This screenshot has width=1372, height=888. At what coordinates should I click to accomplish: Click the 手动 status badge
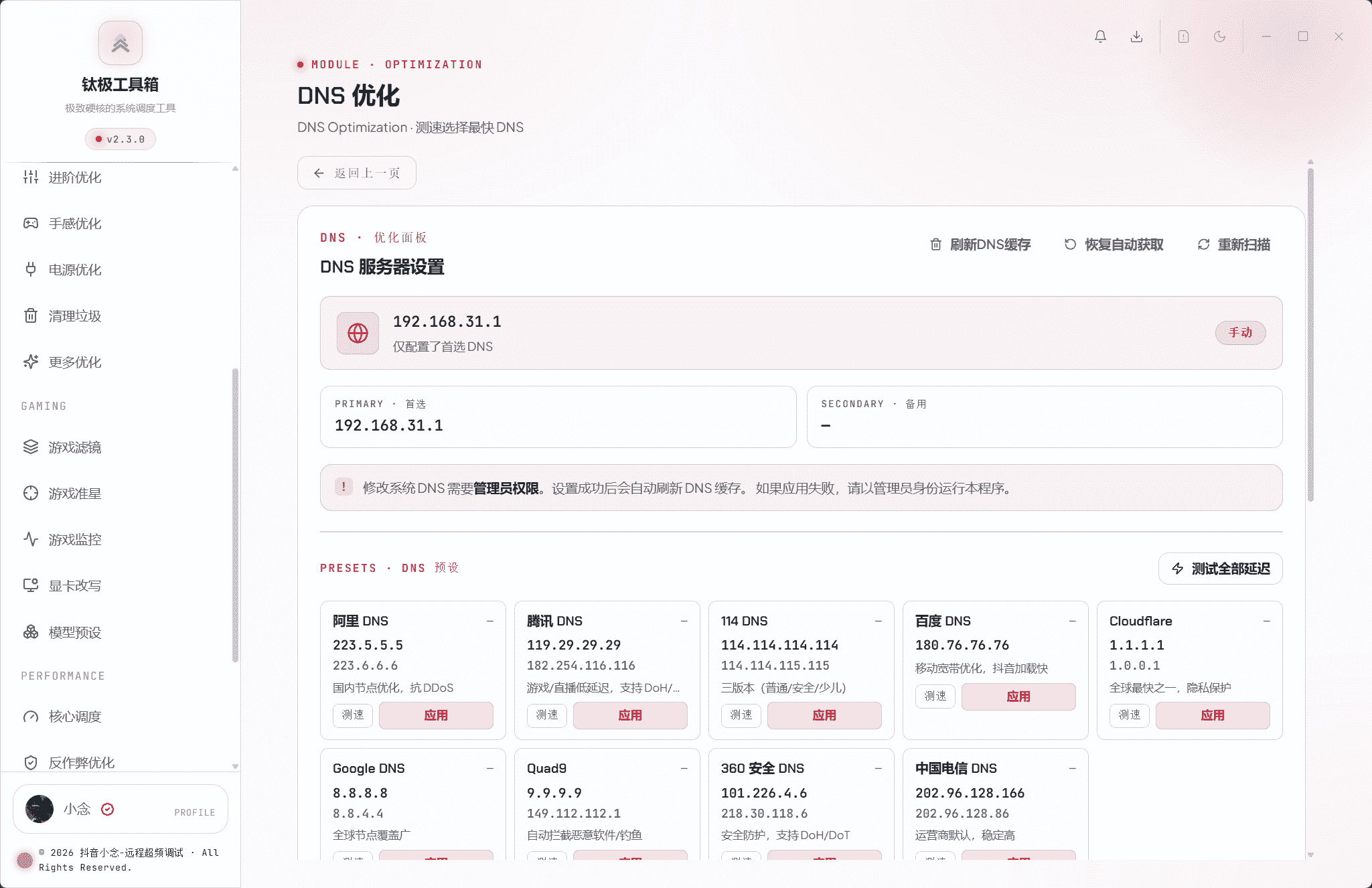tap(1240, 333)
